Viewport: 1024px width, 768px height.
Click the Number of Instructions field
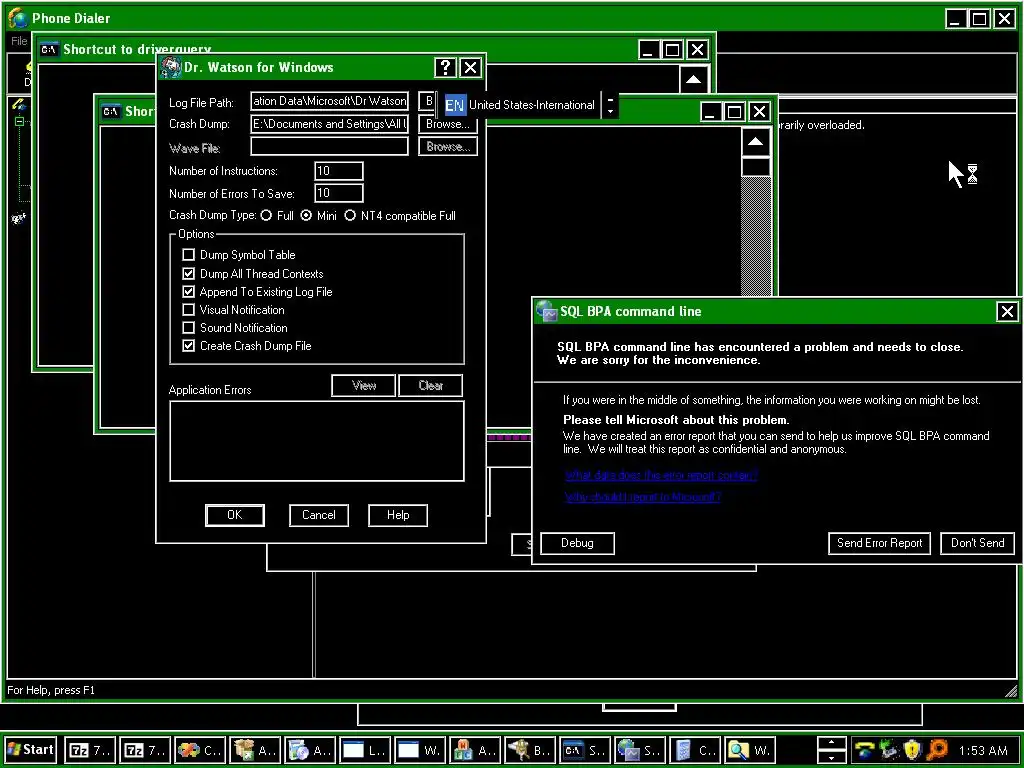(339, 171)
